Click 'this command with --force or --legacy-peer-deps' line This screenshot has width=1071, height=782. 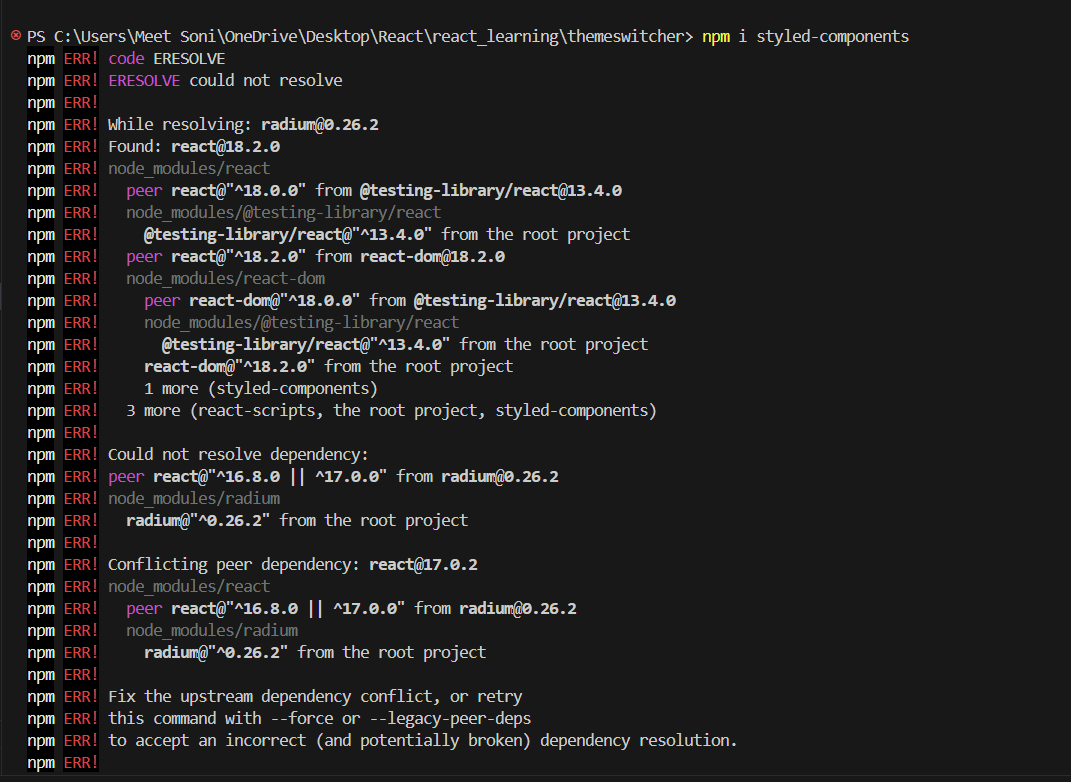tap(320, 718)
